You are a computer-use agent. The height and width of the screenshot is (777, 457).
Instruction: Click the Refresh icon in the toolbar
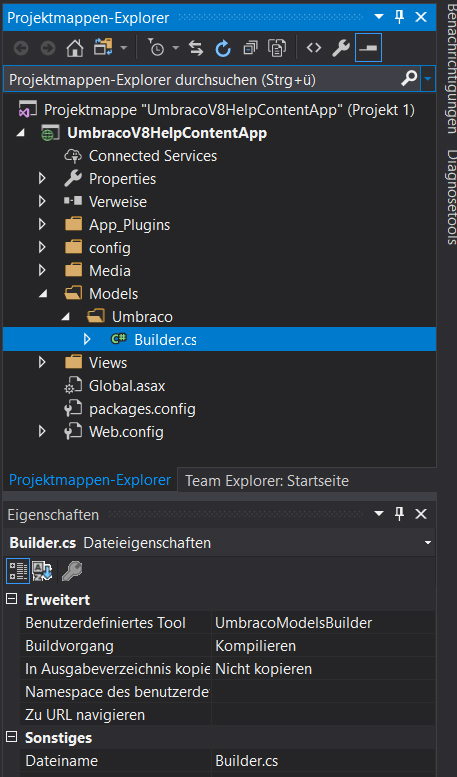point(223,48)
